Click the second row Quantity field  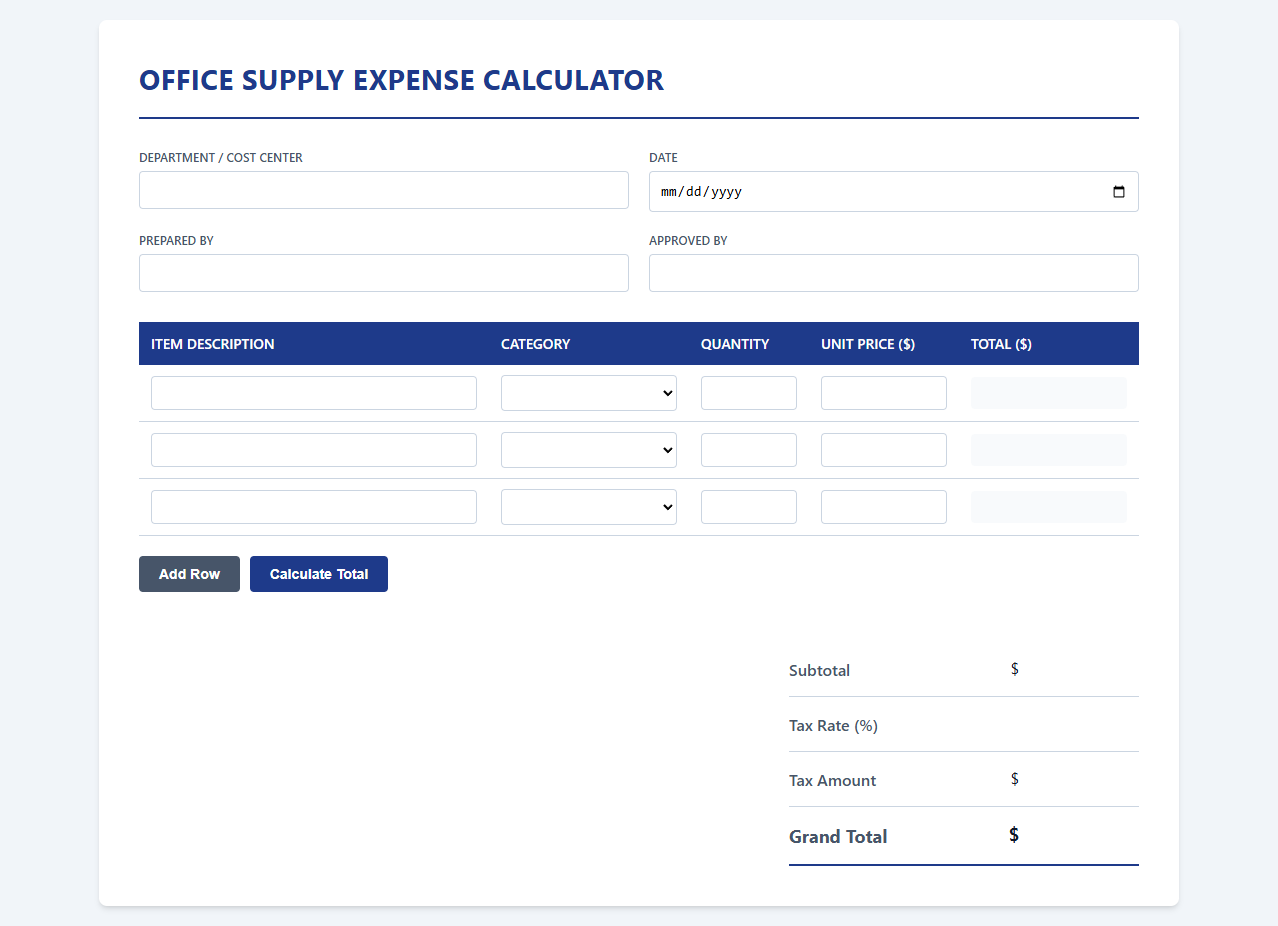749,450
